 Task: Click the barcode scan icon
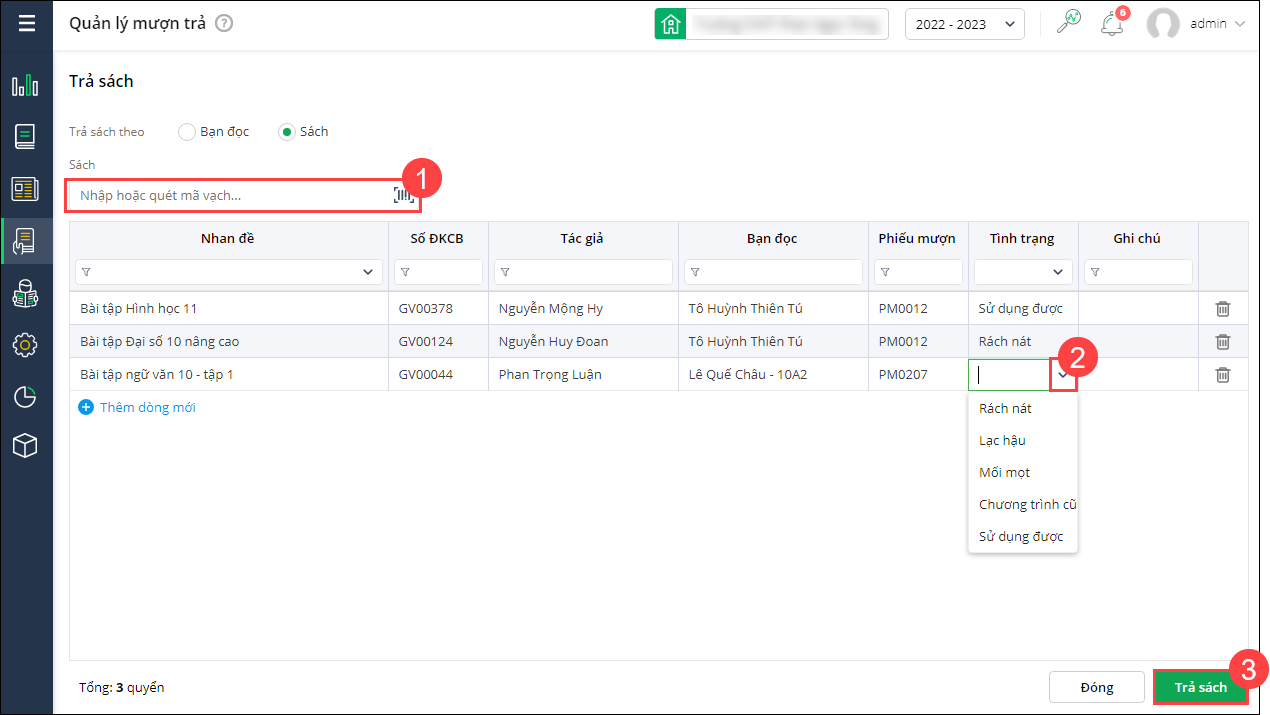click(404, 195)
